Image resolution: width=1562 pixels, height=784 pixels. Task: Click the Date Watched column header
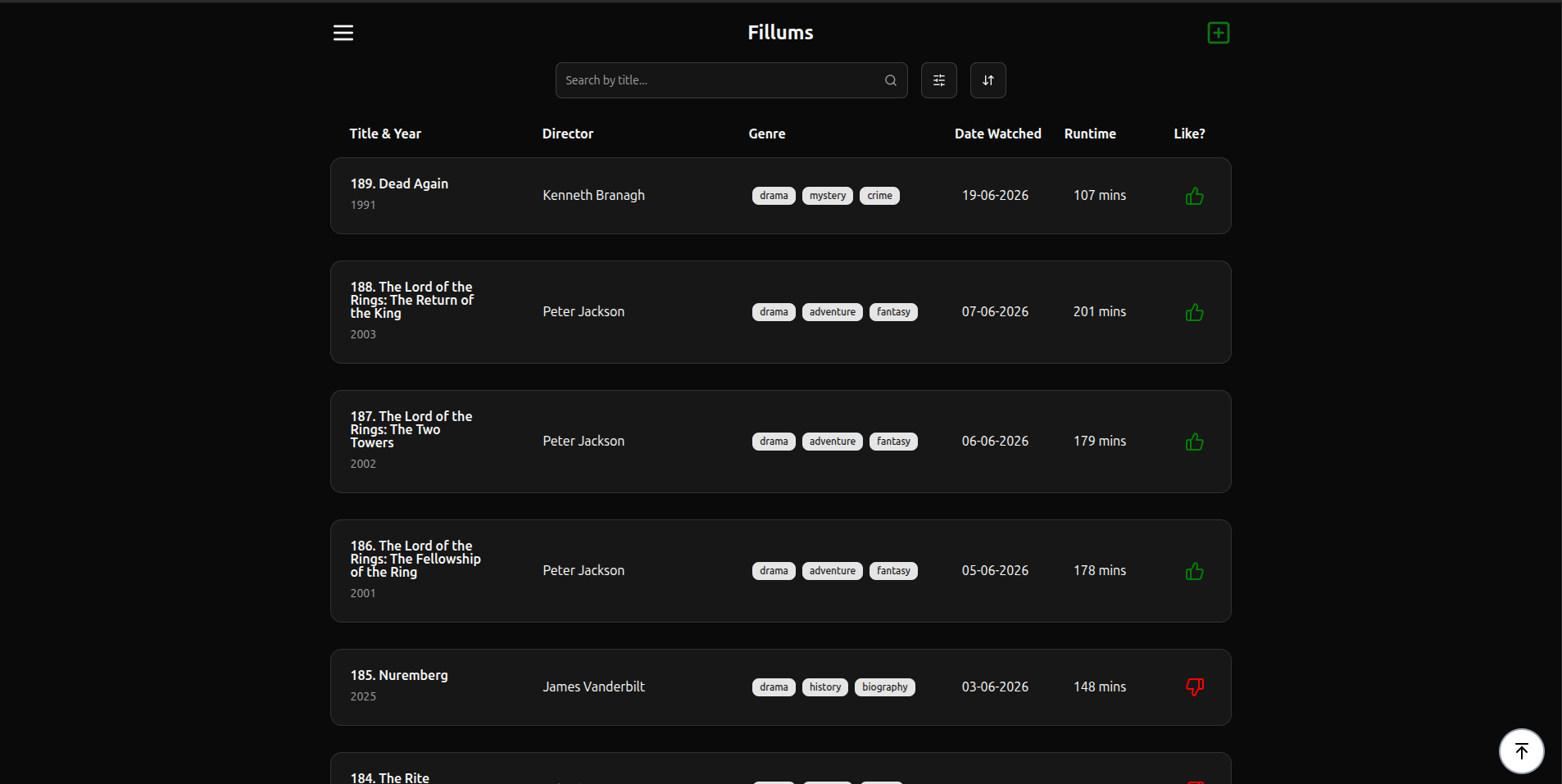997,134
